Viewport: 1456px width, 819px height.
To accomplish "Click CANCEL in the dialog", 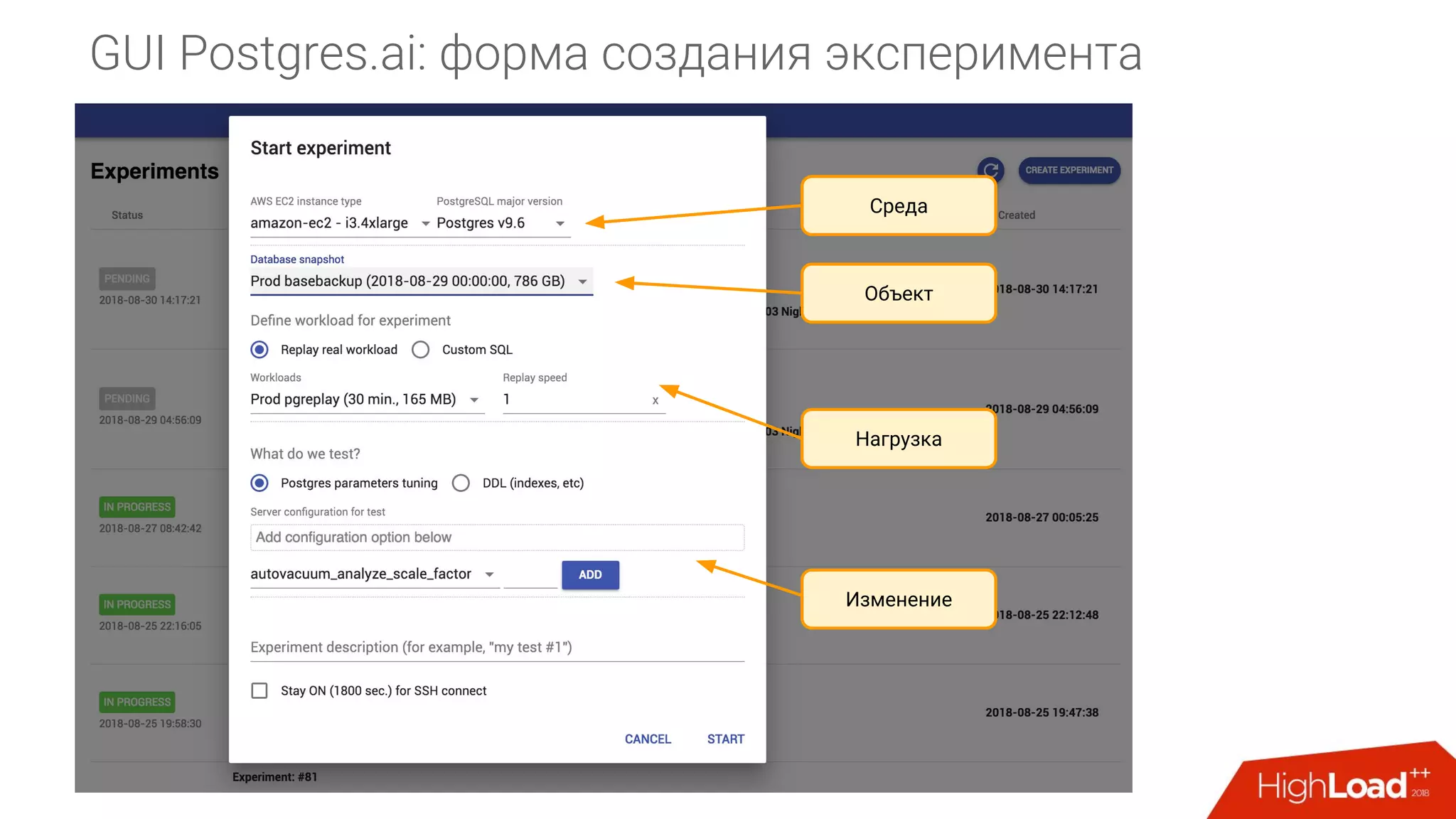I will 648,739.
